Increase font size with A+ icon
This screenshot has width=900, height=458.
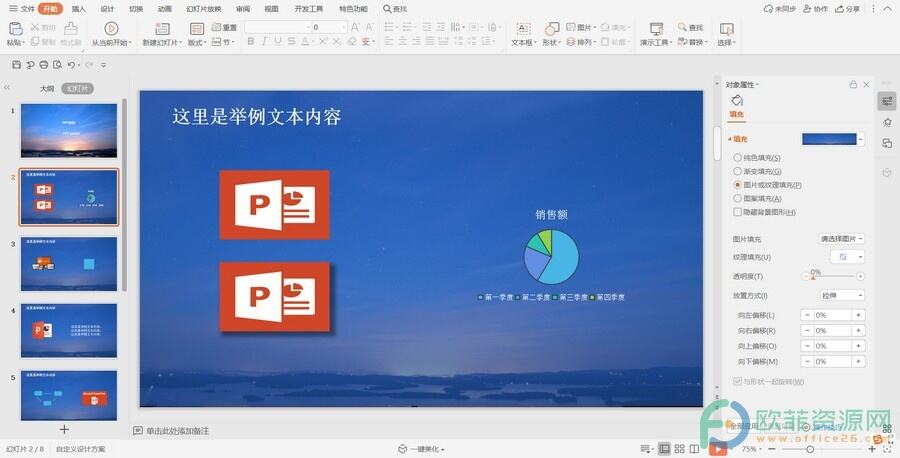[355, 27]
